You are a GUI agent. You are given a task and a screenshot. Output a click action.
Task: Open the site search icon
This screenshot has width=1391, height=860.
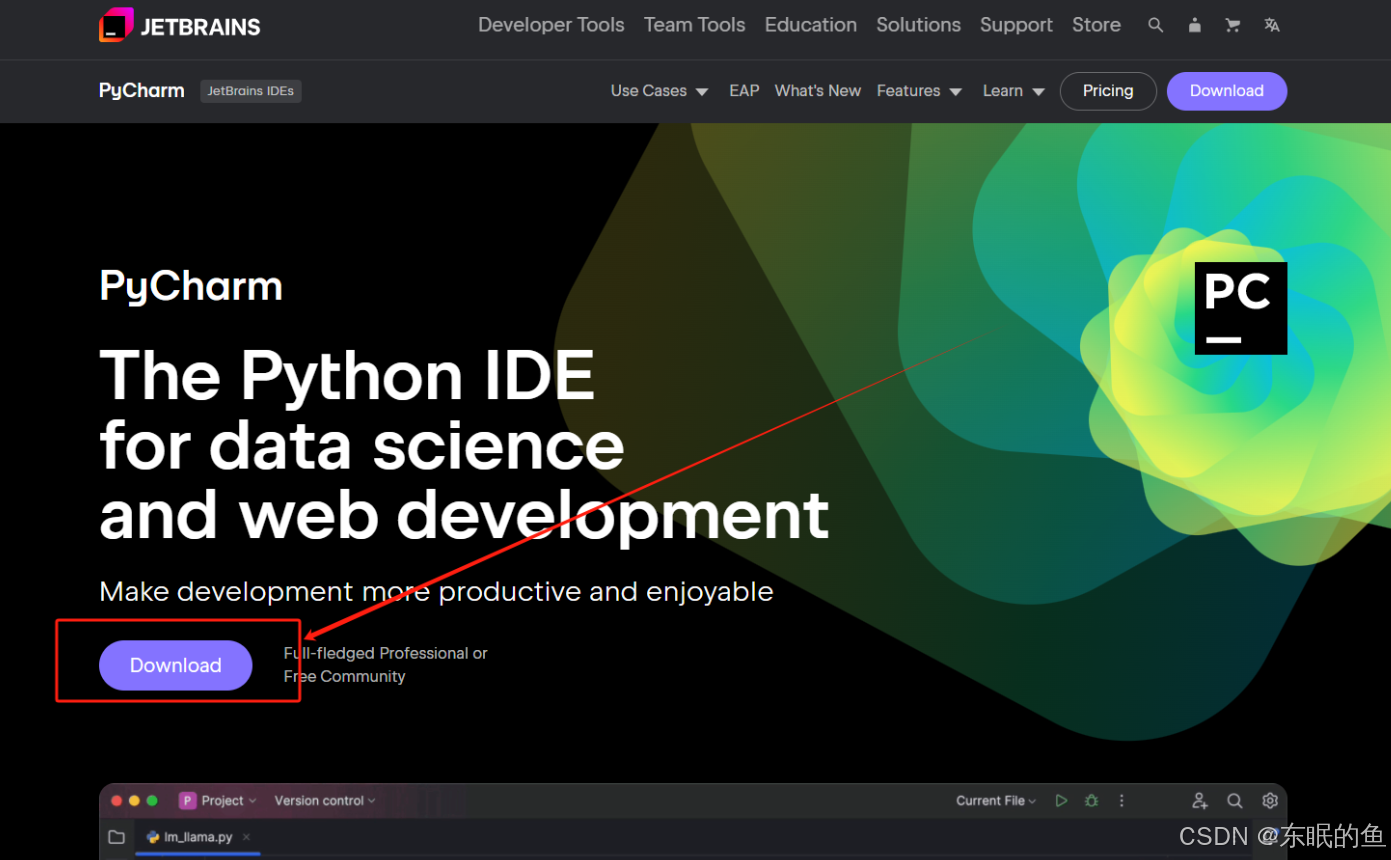(1155, 25)
